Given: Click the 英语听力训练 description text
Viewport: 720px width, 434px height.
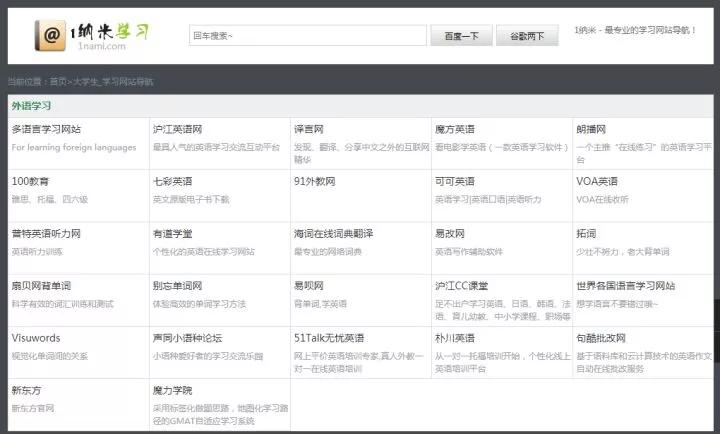Looking at the screenshot, I should pos(37,252).
